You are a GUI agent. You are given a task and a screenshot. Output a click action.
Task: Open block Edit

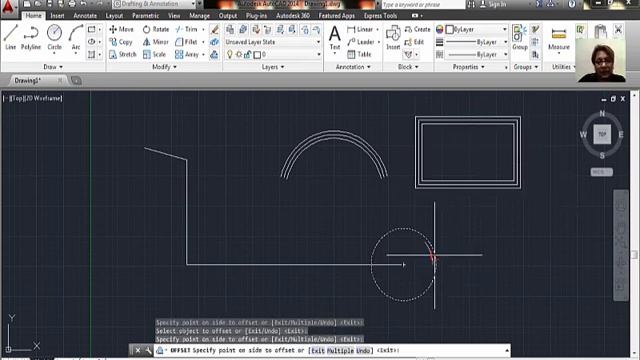[x=414, y=42]
